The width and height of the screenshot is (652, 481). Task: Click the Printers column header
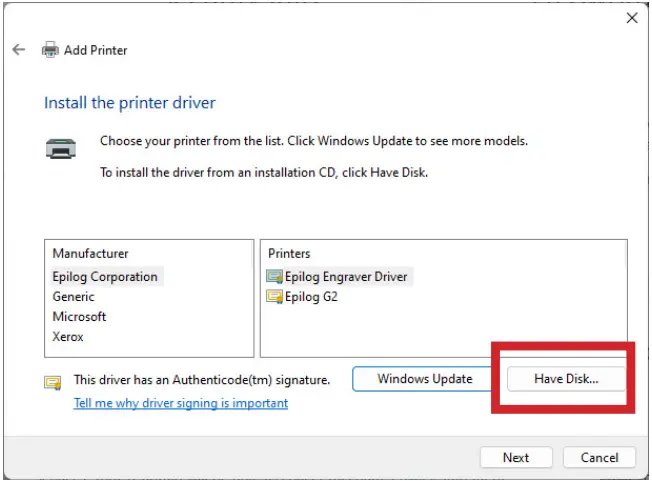tap(289, 253)
